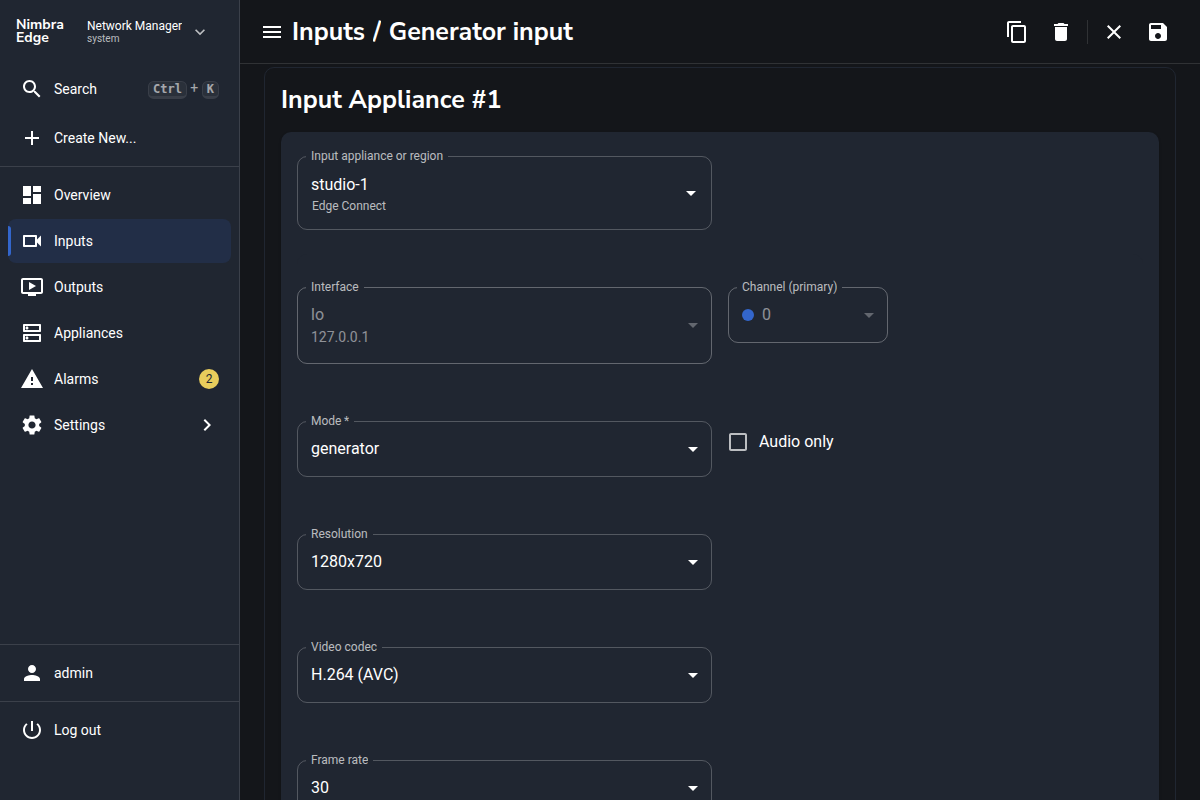Click the Log out power icon

(x=32, y=730)
